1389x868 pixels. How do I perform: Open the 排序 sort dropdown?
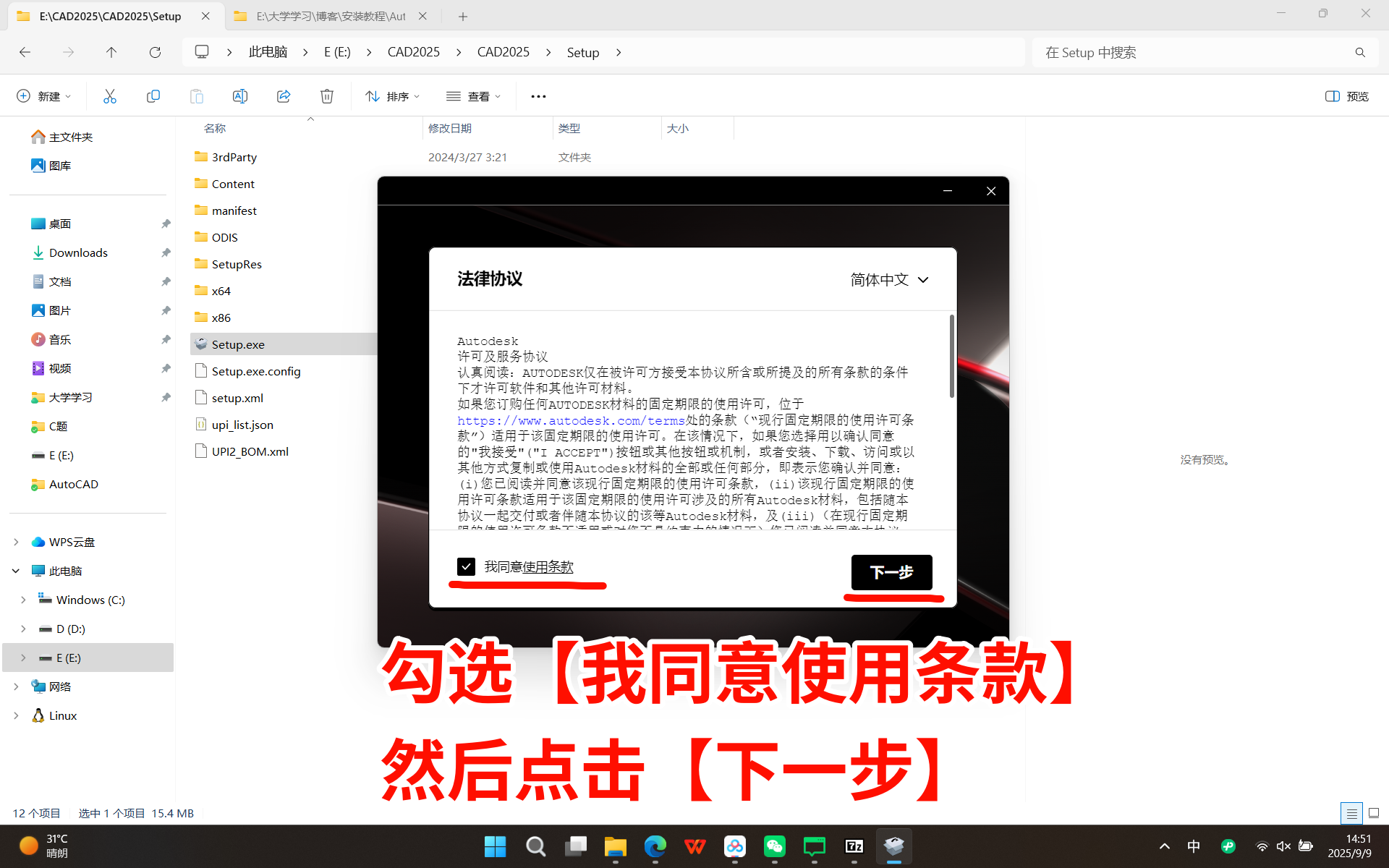(393, 96)
